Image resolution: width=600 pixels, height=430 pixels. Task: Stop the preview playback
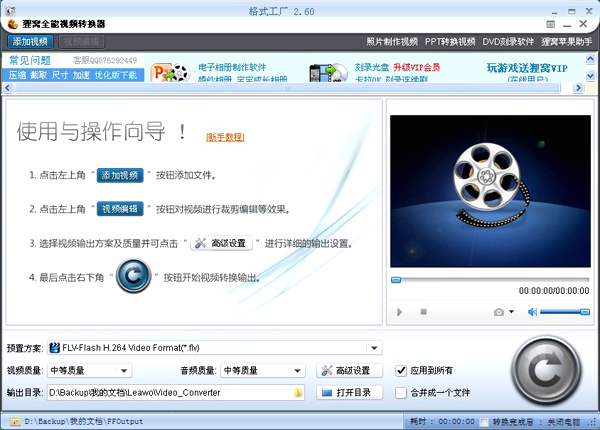(x=423, y=312)
